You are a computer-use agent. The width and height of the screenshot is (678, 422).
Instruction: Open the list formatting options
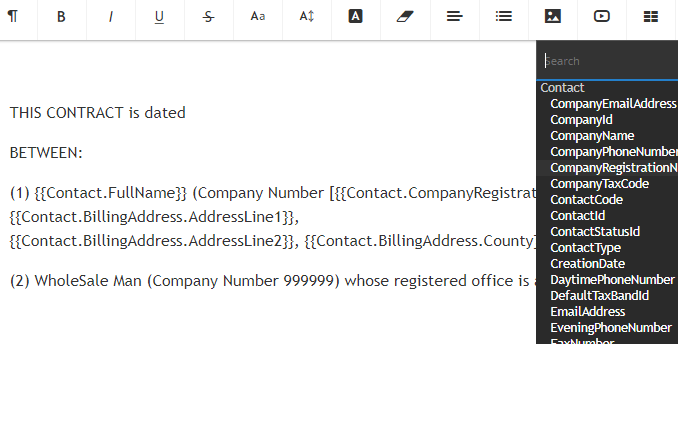(504, 16)
